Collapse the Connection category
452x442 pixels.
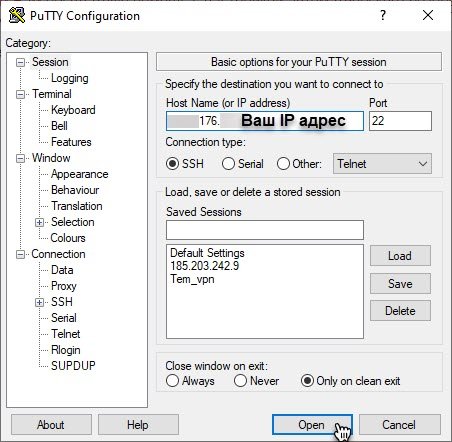(x=20, y=255)
